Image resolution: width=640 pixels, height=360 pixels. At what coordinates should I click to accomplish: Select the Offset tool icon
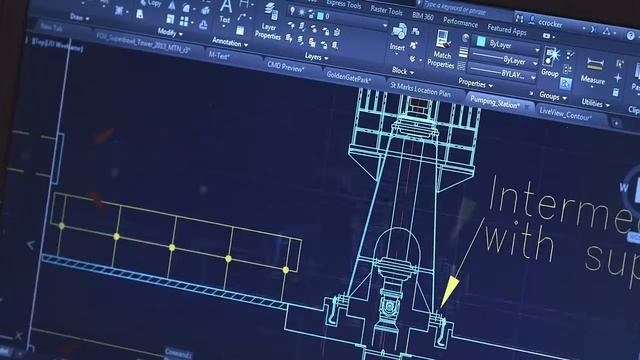(203, 25)
